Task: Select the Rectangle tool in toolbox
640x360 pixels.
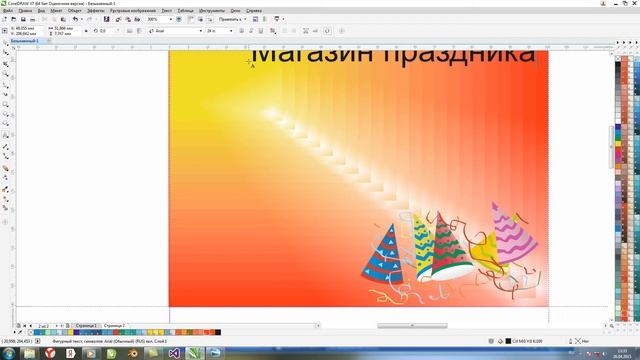Action: coord(5,104)
